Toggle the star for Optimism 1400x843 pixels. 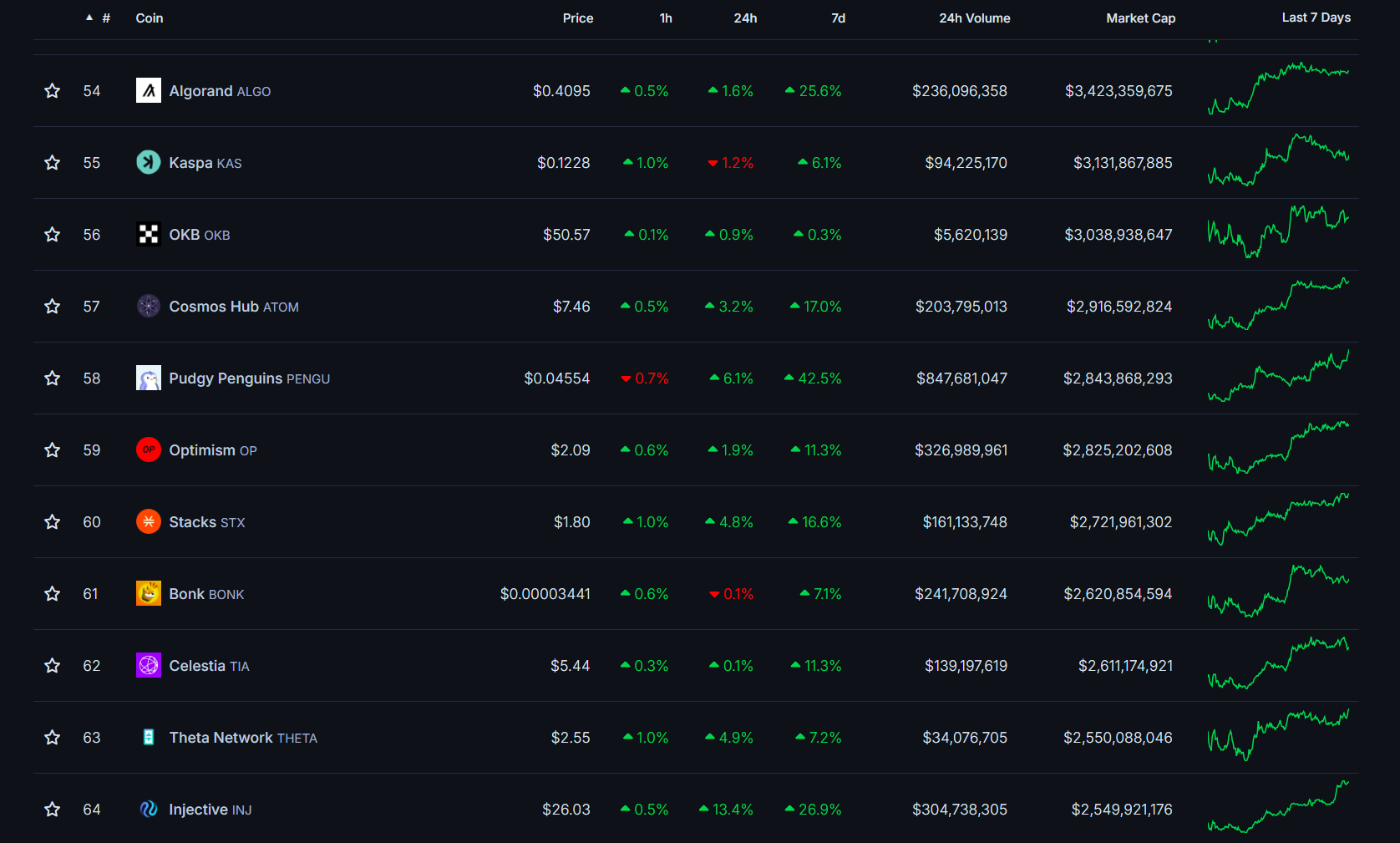[53, 449]
